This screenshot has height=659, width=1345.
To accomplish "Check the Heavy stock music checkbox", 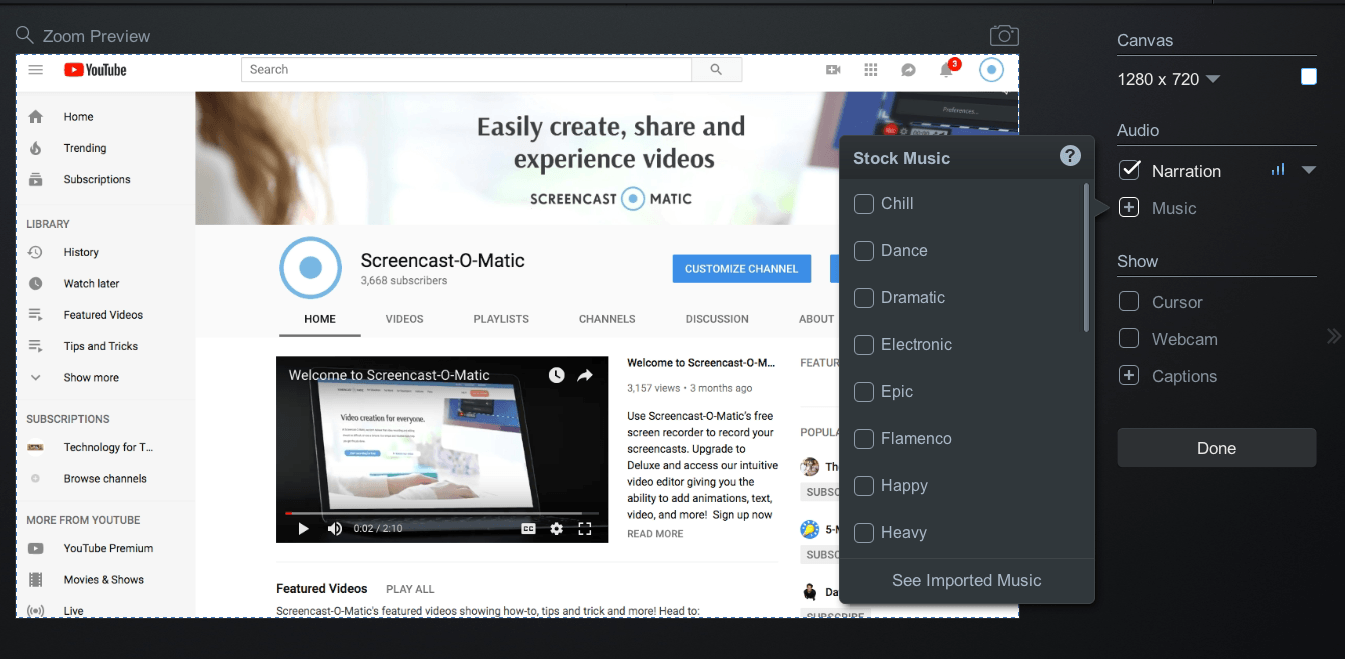I will (x=864, y=532).
